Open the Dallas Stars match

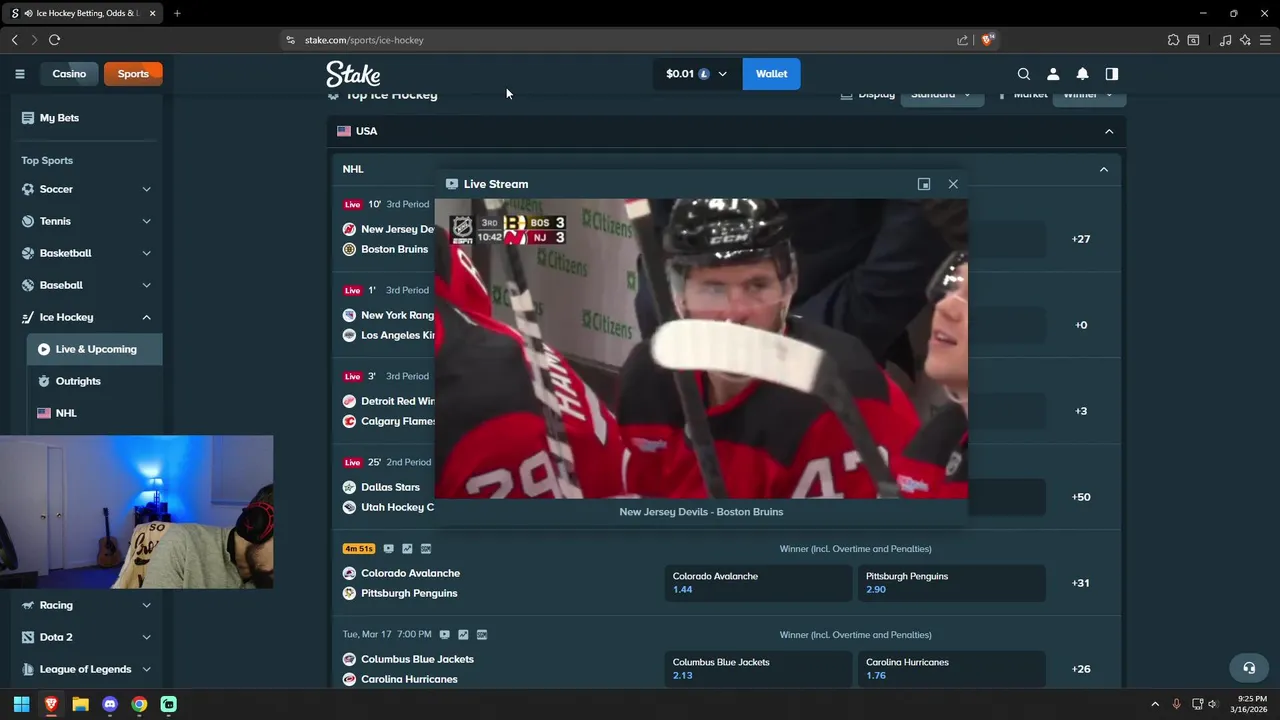coord(390,487)
